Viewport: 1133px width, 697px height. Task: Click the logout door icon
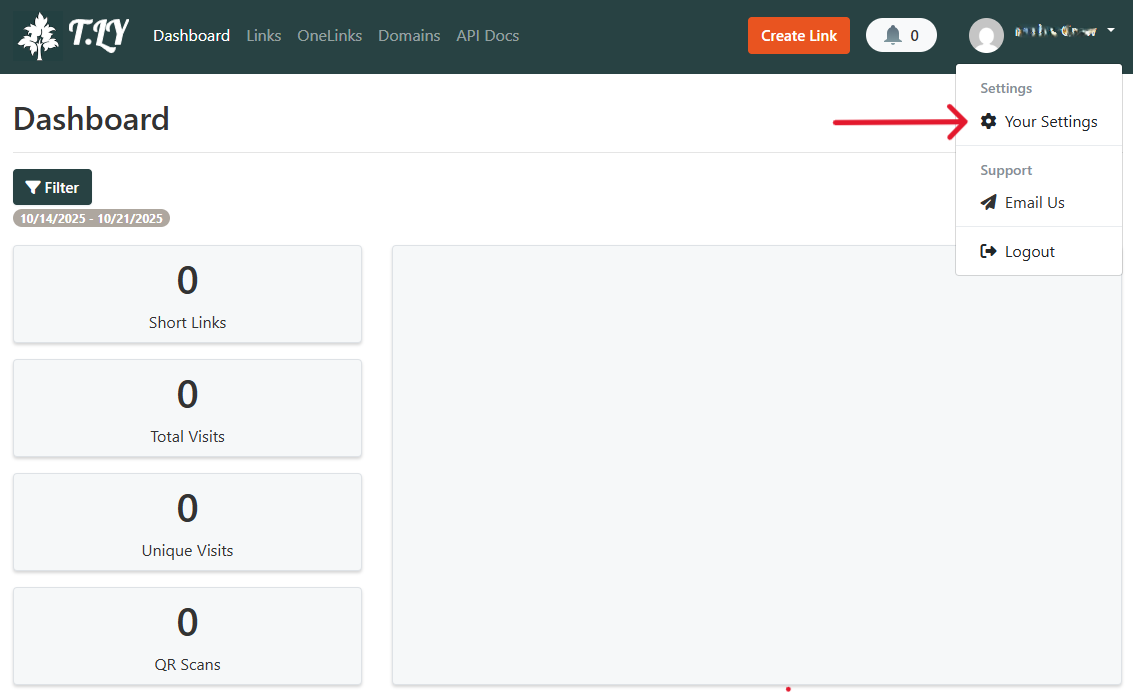tap(988, 251)
